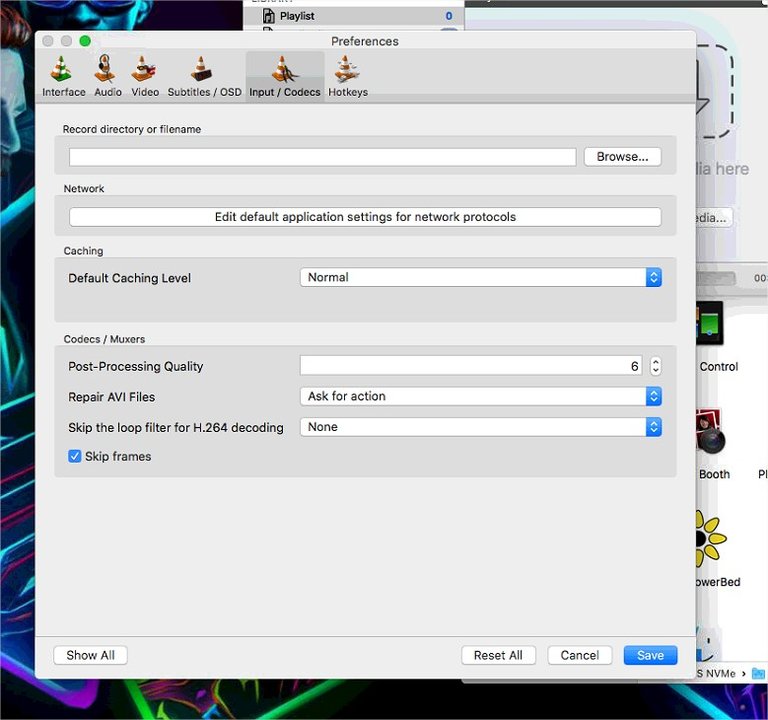Click the Photo Booth app icon behind
The height and width of the screenshot is (720, 768).
(710, 432)
